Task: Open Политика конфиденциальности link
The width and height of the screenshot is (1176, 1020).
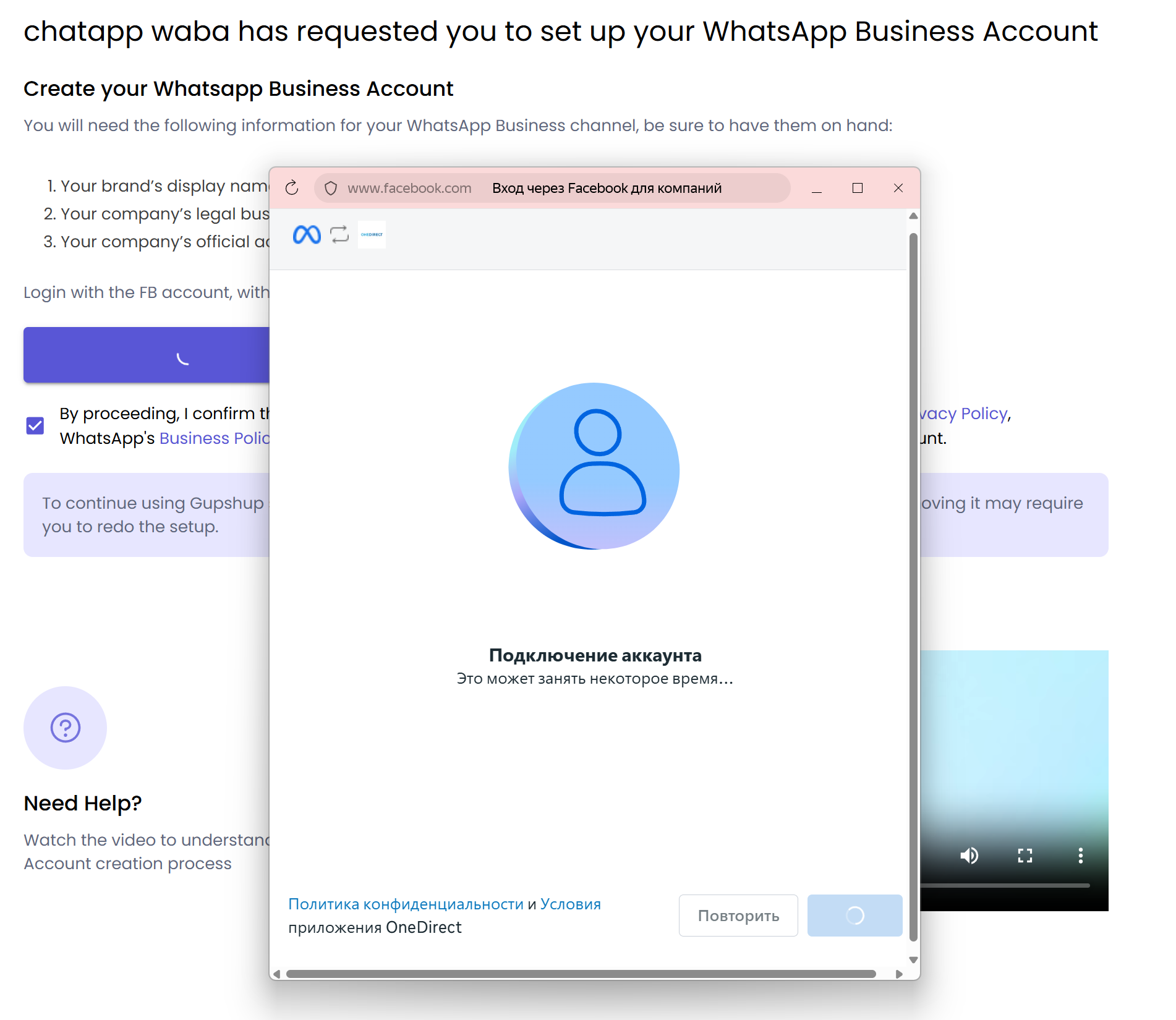Action: (406, 904)
